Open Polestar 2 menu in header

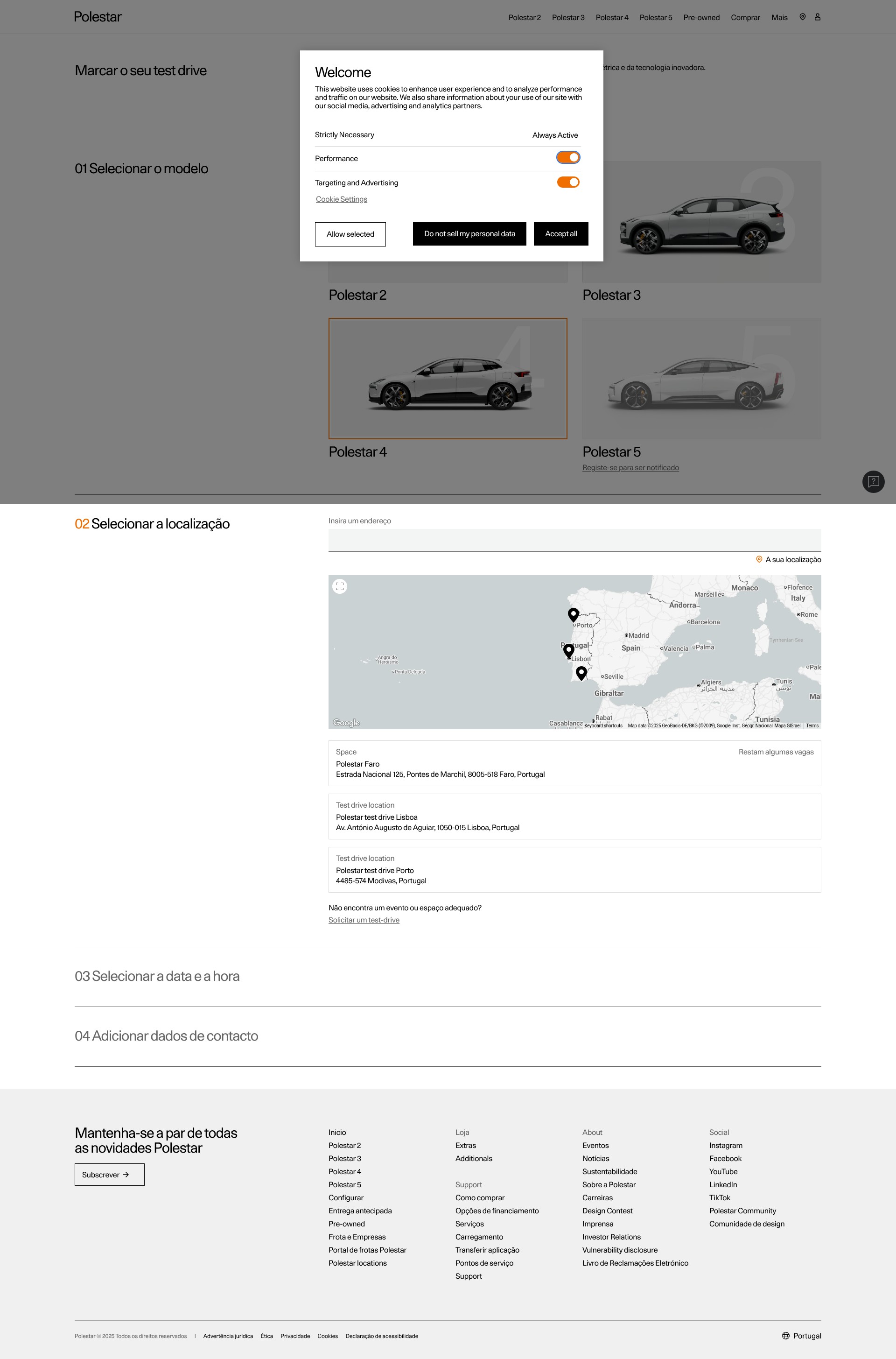pyautogui.click(x=525, y=18)
